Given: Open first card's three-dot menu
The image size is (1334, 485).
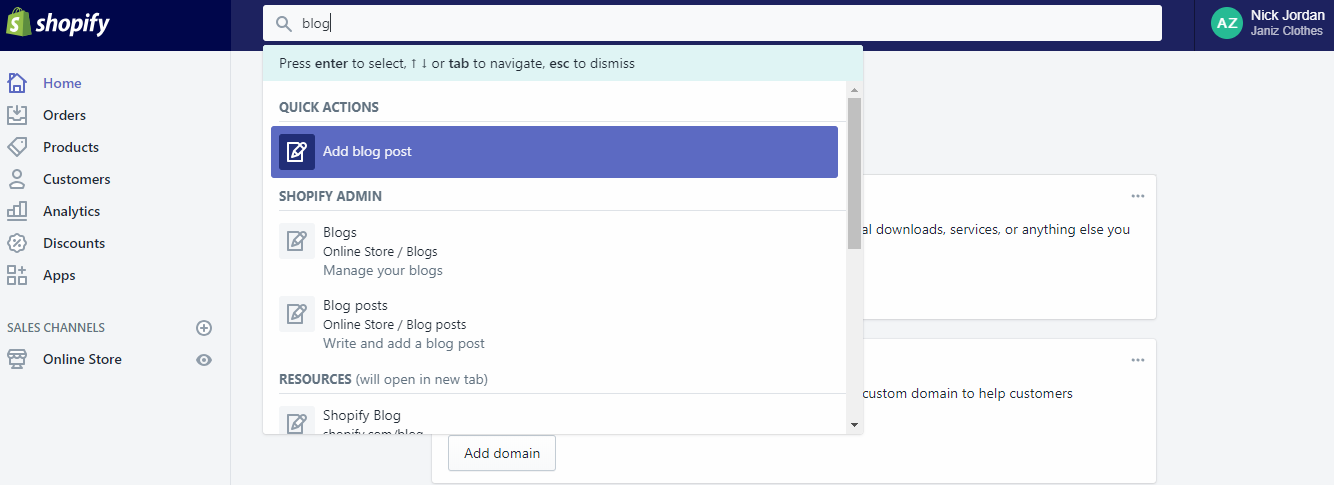Looking at the screenshot, I should coord(1138,196).
